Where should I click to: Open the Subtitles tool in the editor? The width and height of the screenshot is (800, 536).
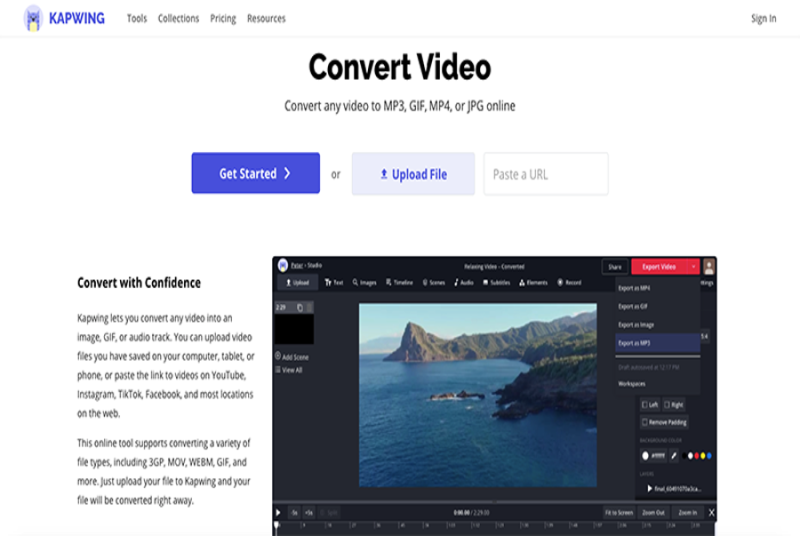[496, 283]
